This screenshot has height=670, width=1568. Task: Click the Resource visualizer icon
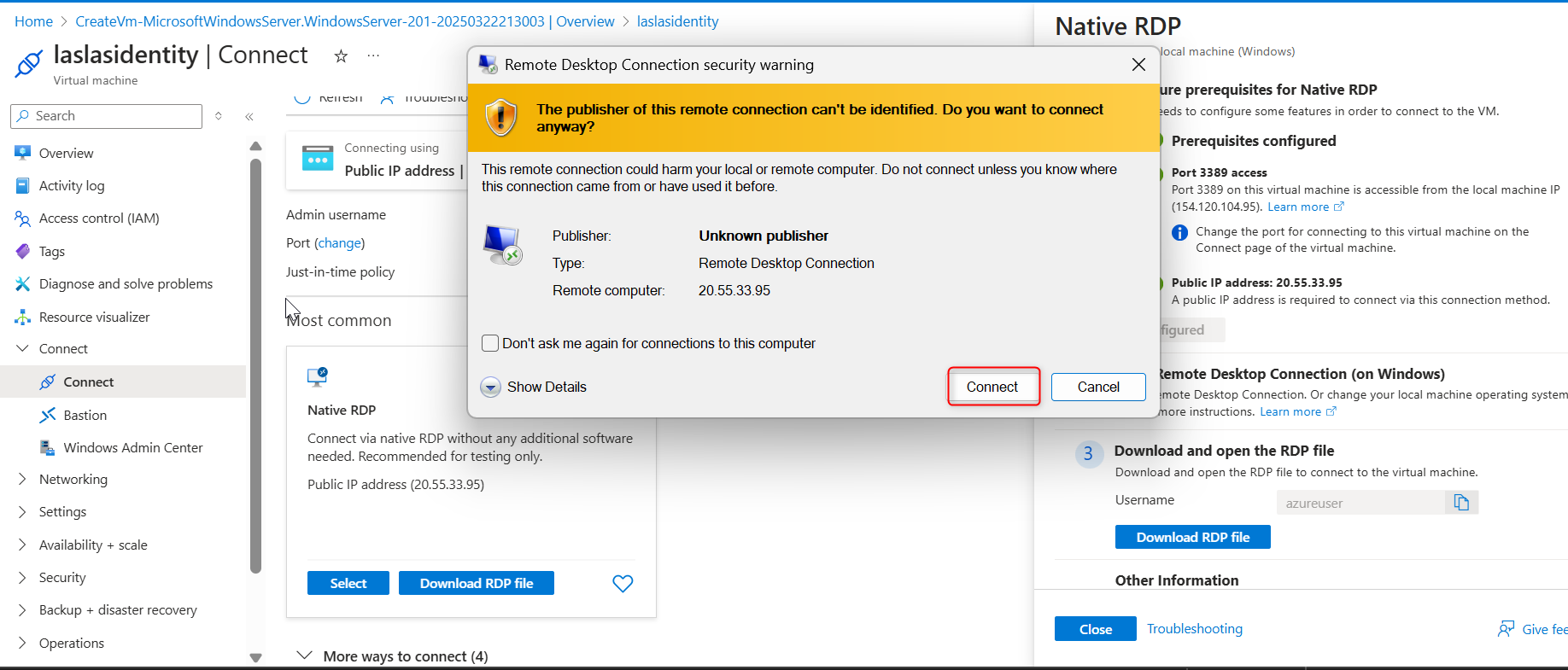23,317
